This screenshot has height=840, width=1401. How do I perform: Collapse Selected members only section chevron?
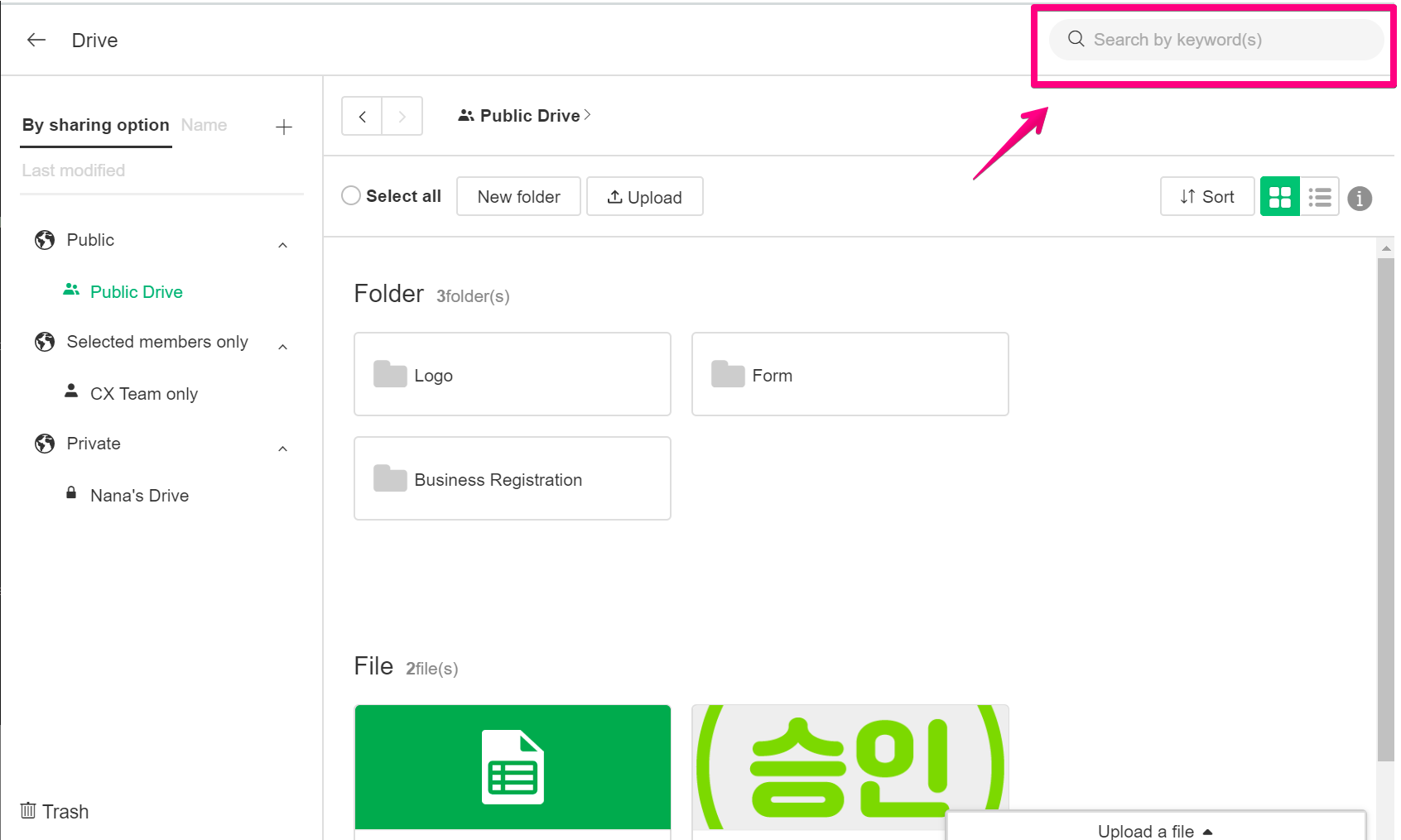pos(283,347)
